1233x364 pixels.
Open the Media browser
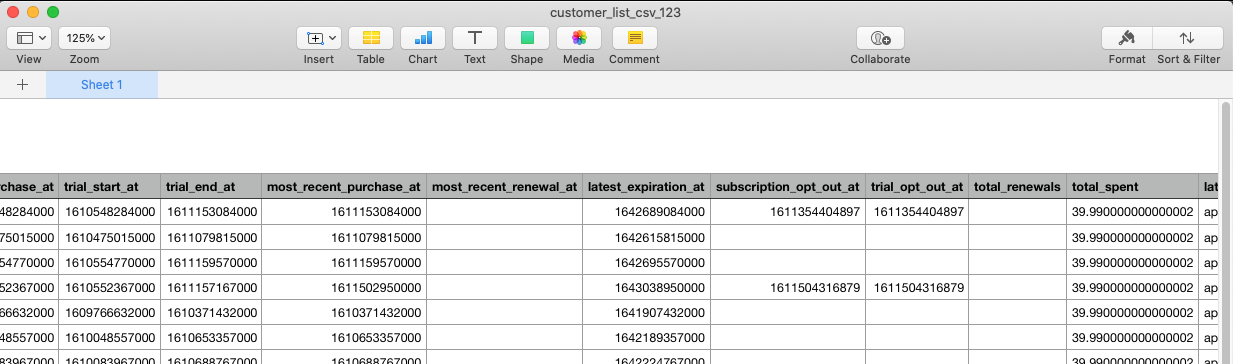click(x=579, y=38)
